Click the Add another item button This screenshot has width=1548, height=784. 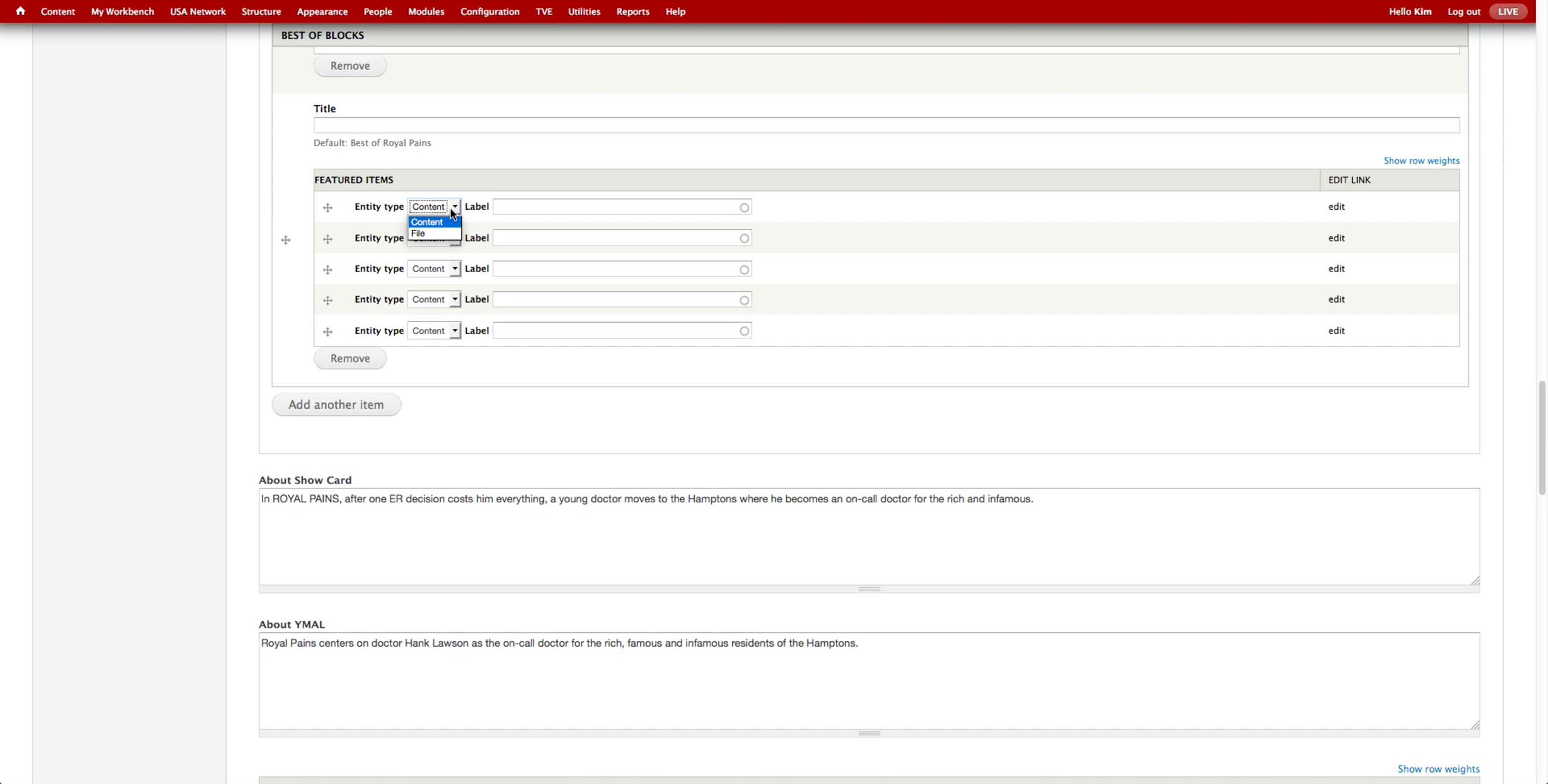[336, 404]
